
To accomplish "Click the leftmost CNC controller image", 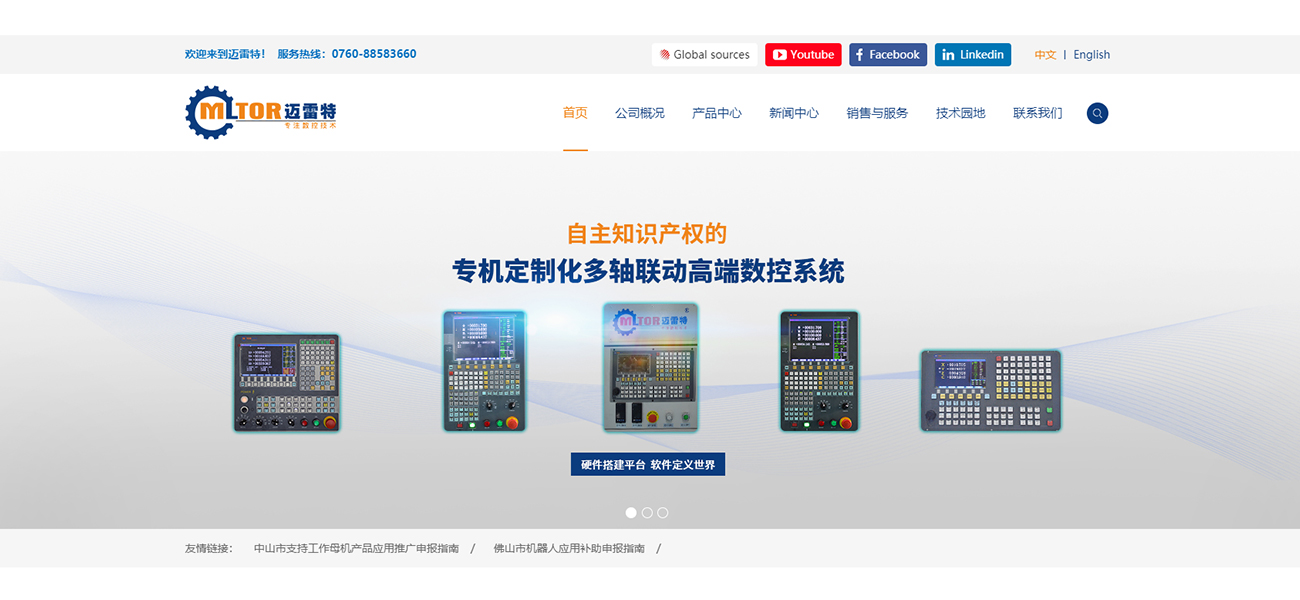I will (287, 382).
